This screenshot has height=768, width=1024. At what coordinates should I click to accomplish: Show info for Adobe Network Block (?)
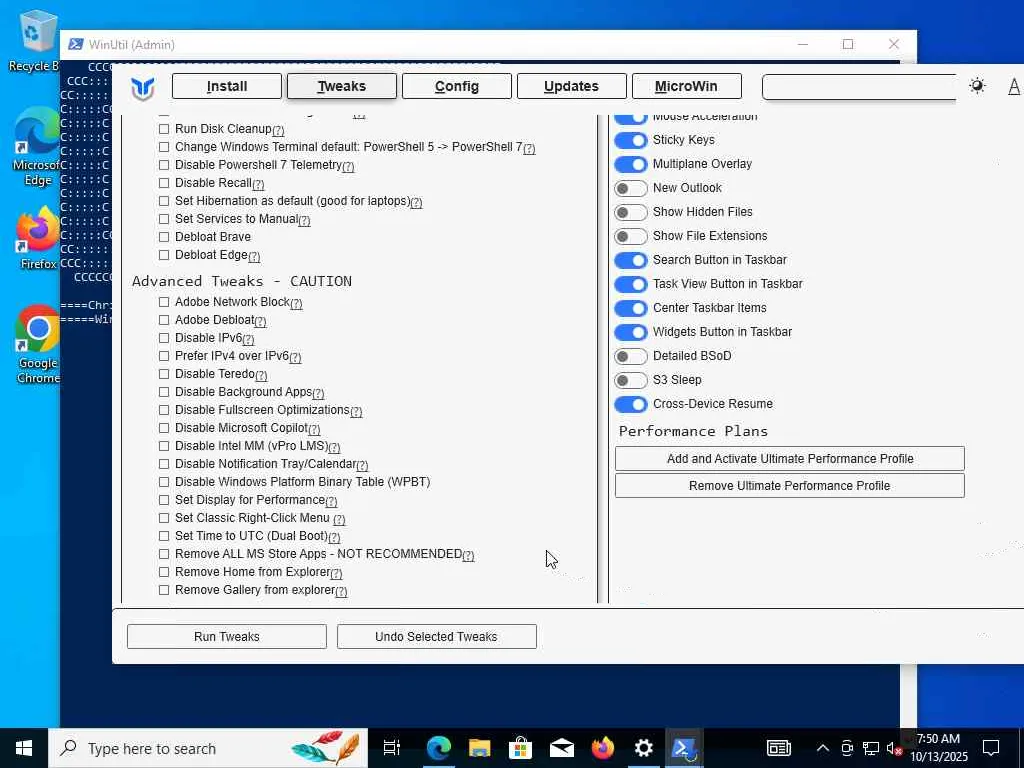click(296, 304)
